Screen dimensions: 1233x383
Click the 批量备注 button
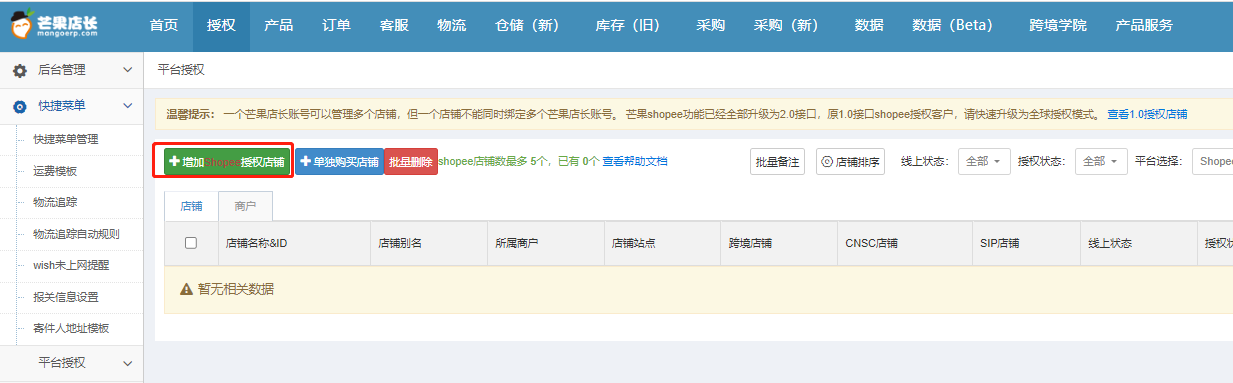pyautogui.click(x=778, y=161)
